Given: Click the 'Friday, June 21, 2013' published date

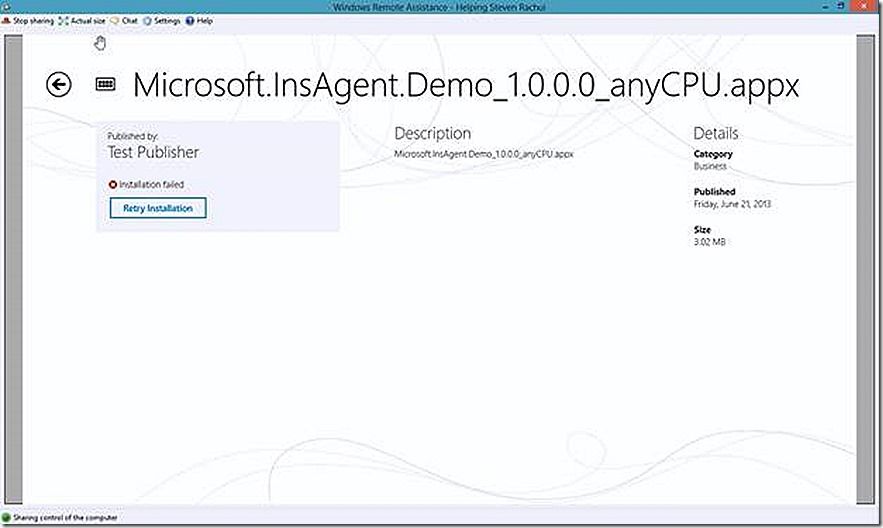Looking at the screenshot, I should (732, 204).
